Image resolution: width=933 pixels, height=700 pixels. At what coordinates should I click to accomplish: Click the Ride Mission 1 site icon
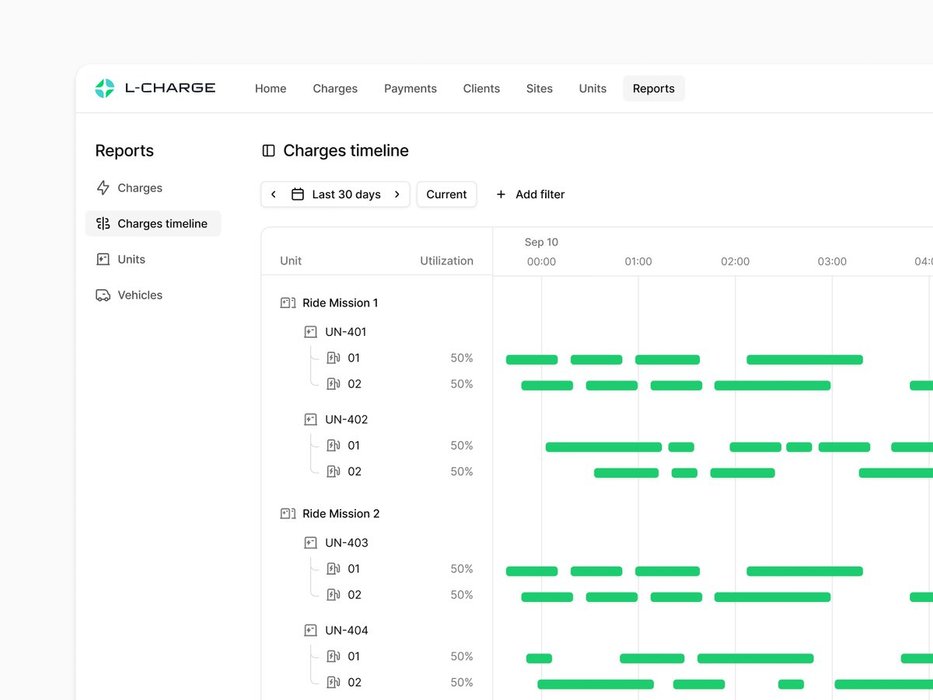(288, 303)
